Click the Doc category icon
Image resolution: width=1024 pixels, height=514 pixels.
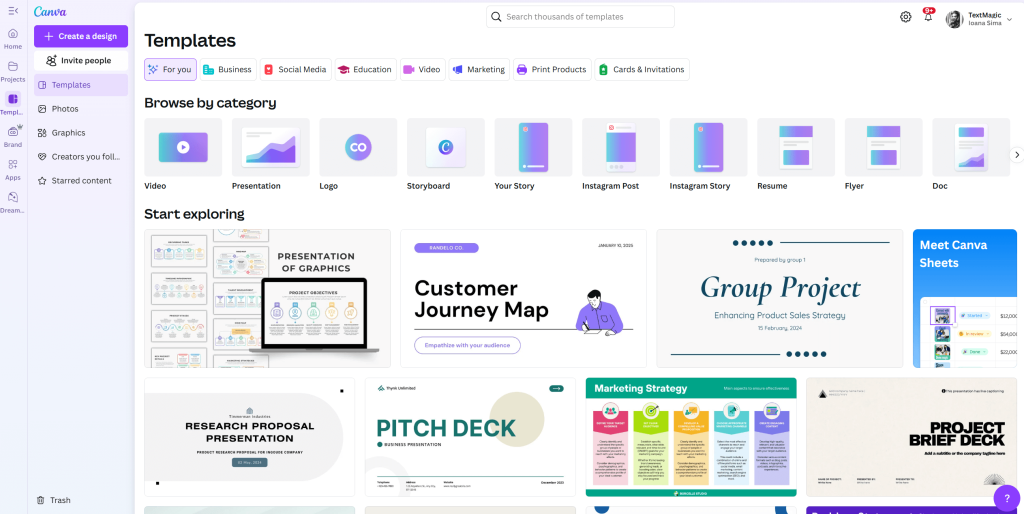coord(970,147)
